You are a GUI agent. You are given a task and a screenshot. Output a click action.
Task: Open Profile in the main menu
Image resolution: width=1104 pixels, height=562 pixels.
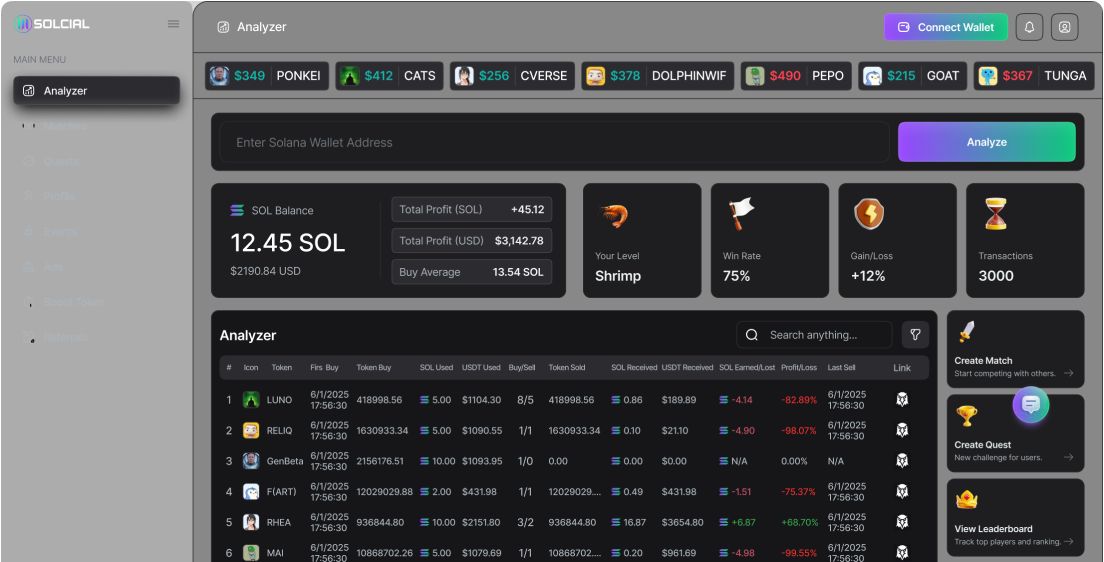(x=96, y=196)
